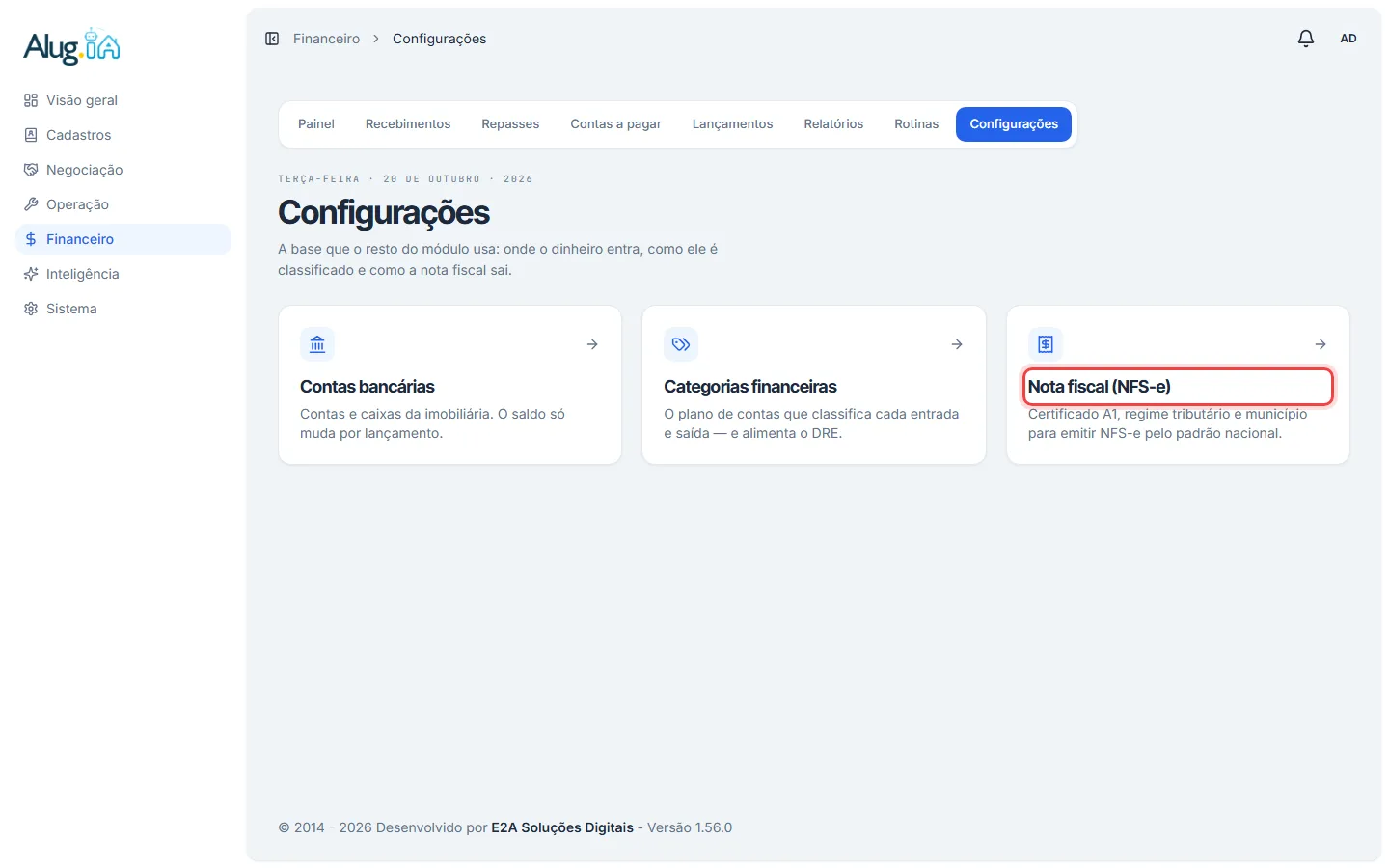Open the Nota fiscal (NFS-e) card title
The image size is (1389, 868).
pos(1100,387)
